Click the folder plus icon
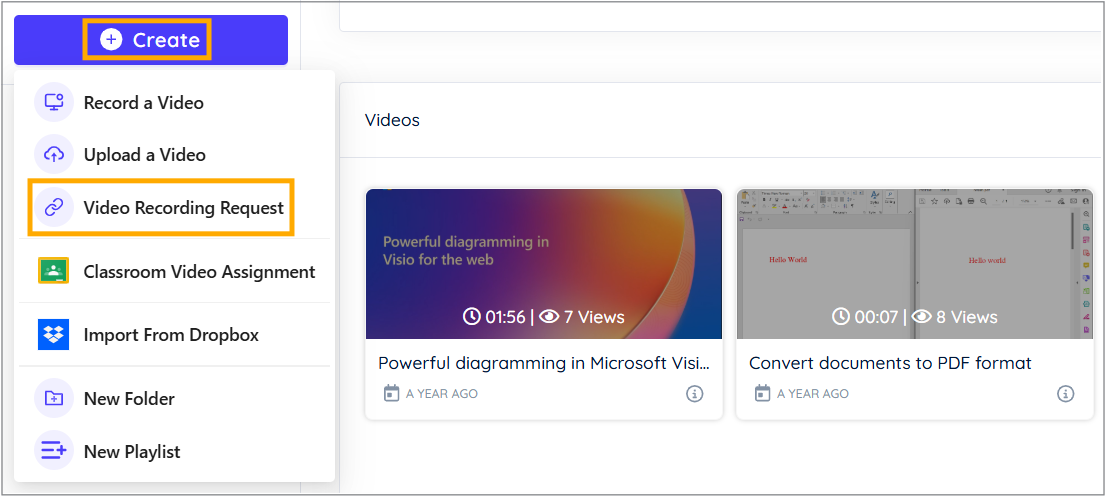The width and height of the screenshot is (1105, 496). 54,398
